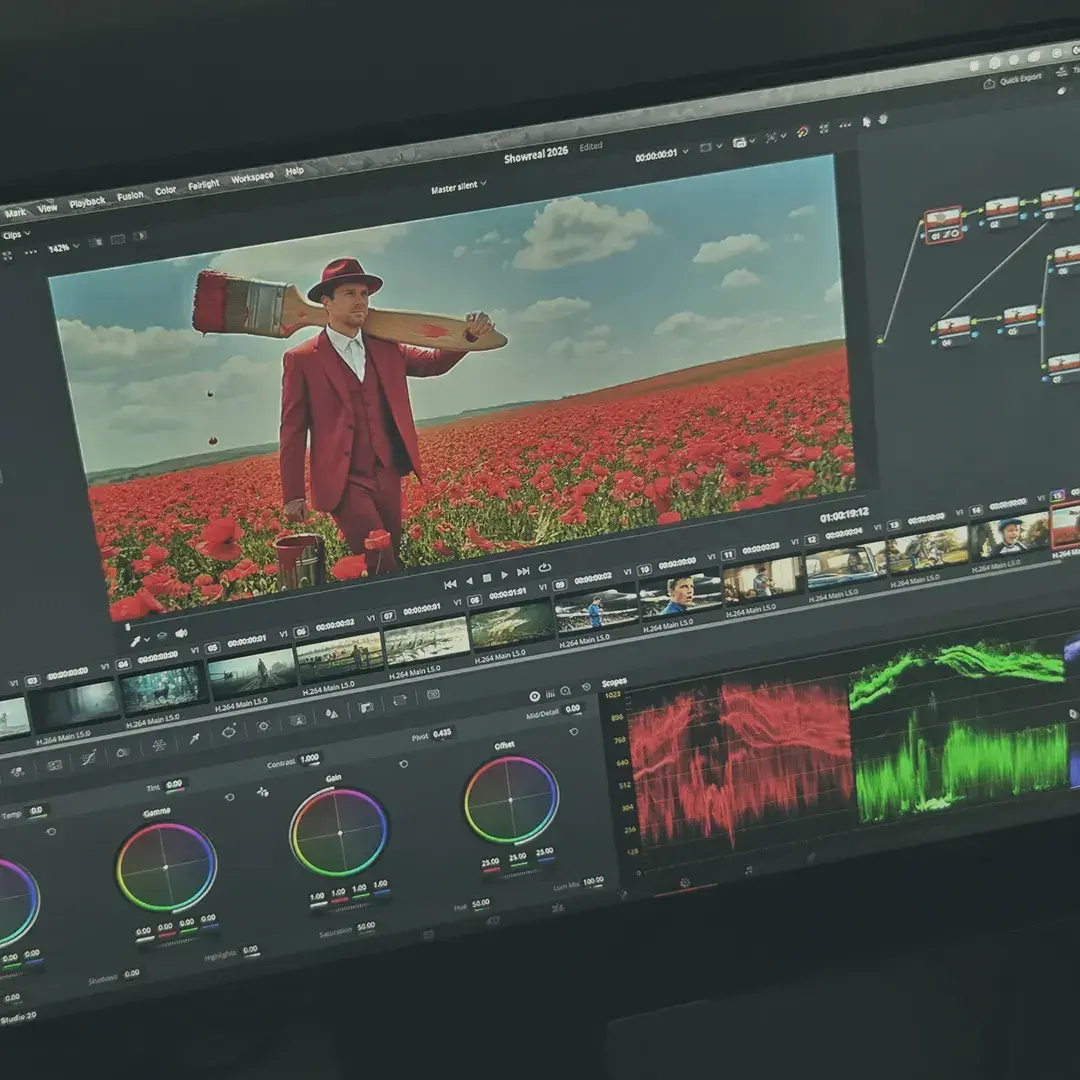This screenshot has height=1080, width=1080.
Task: Select the hand pan tool above viewer
Action: 882,120
